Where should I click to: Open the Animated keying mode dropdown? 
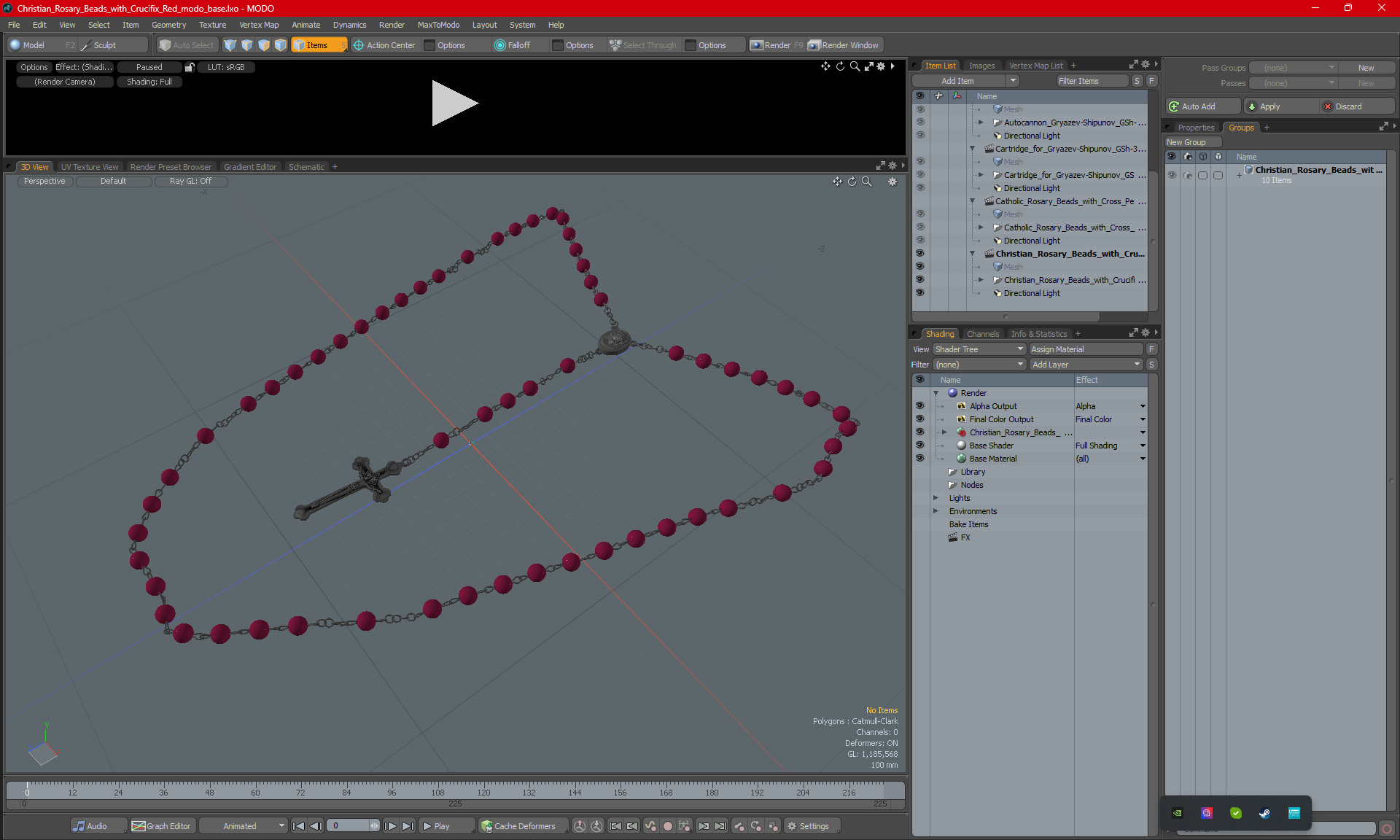244,826
